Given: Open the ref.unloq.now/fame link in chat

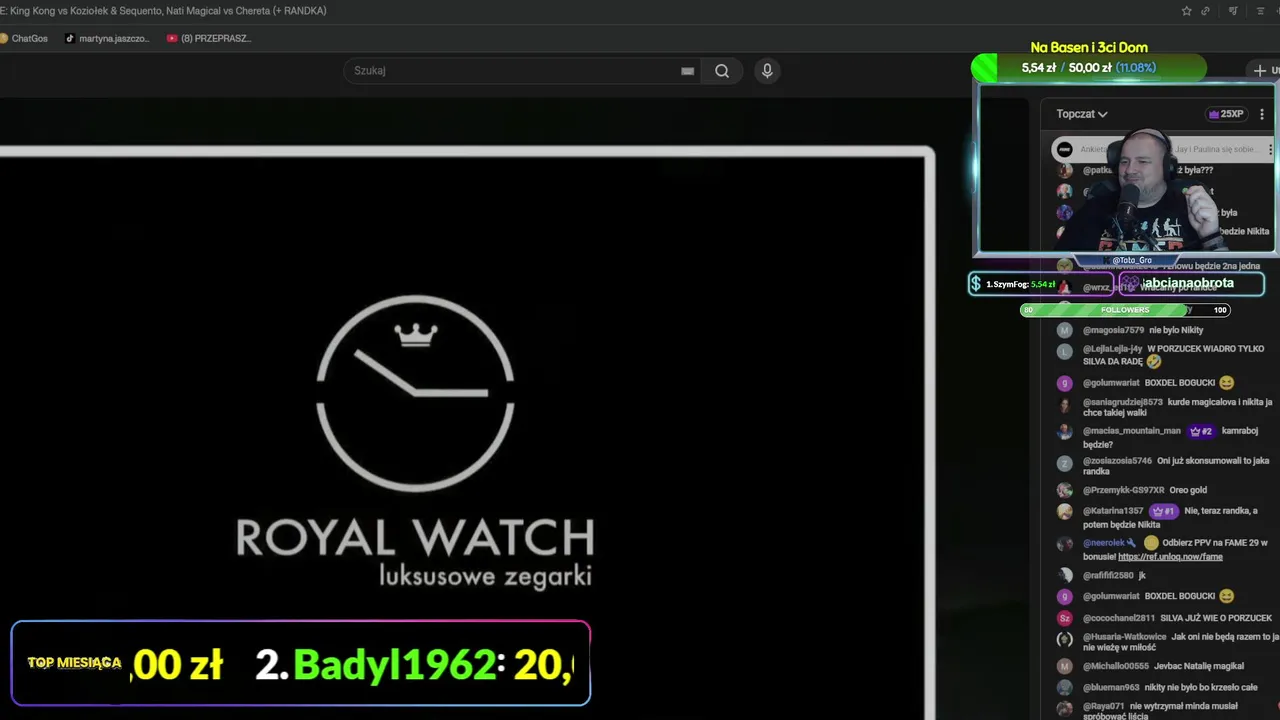Looking at the screenshot, I should pos(1170,557).
